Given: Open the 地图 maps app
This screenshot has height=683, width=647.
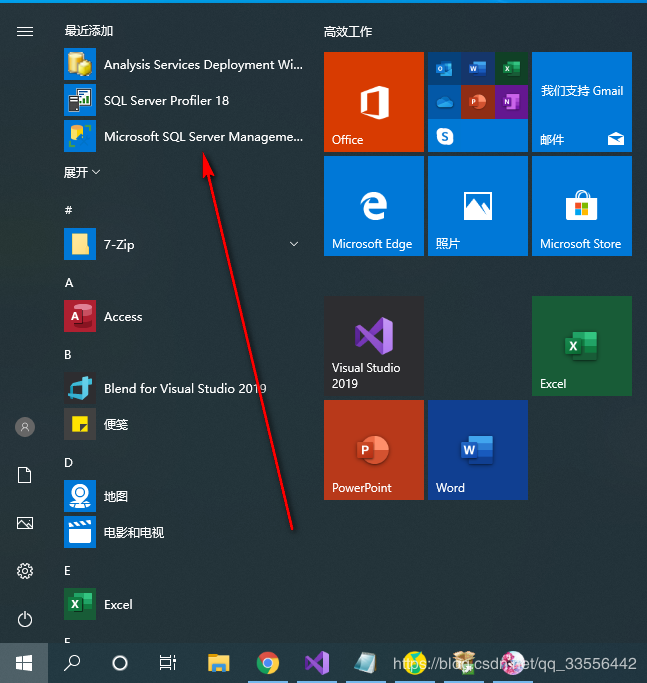Looking at the screenshot, I should point(183,496).
